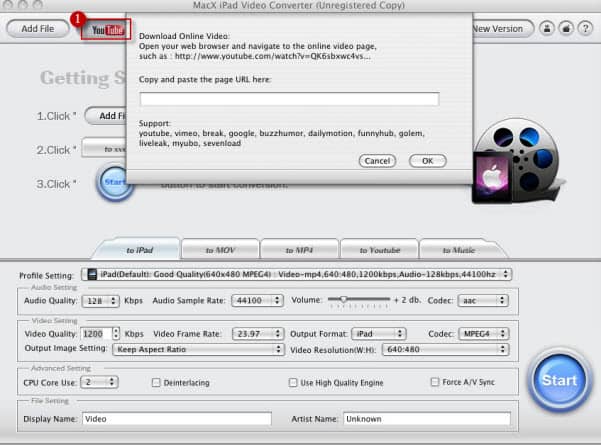601x445 pixels.
Task: Enable the Deinterlacing checkbox
Action: [156, 383]
